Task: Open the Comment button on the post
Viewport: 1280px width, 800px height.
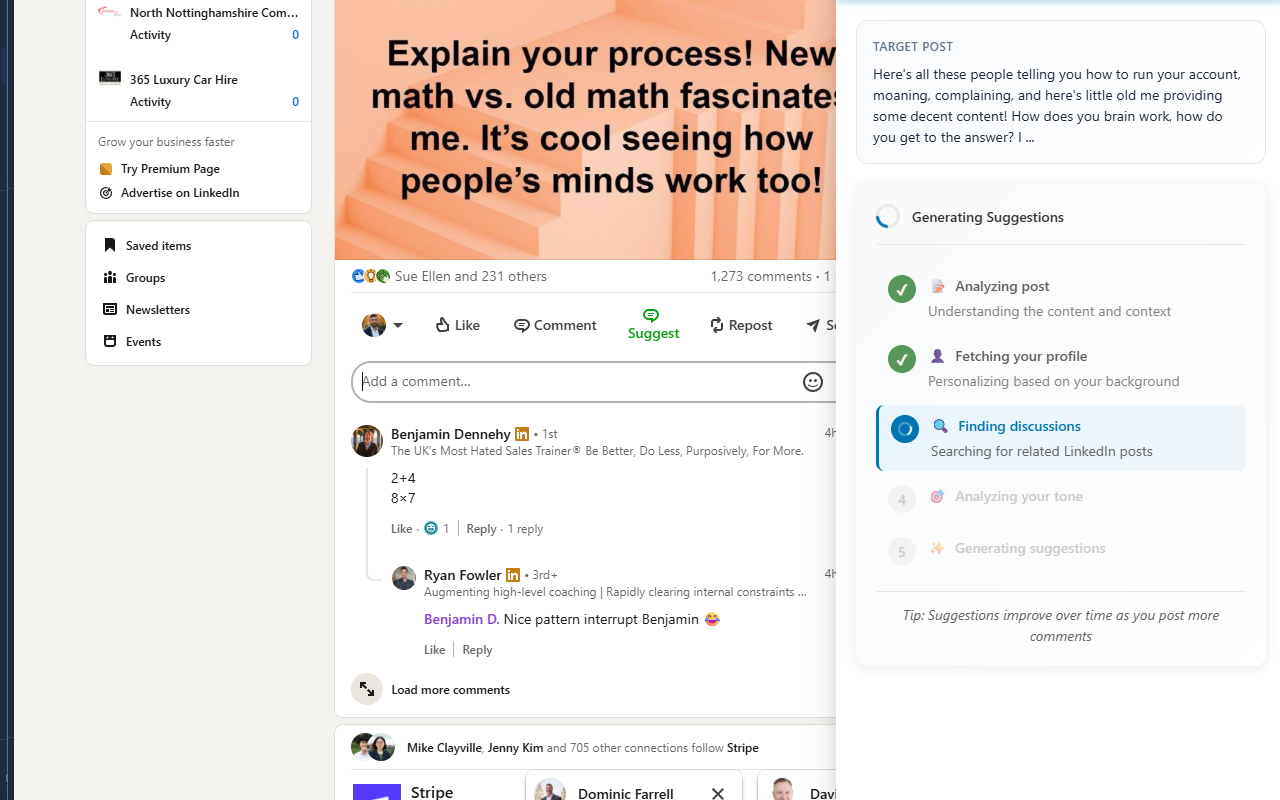Action: click(x=555, y=325)
